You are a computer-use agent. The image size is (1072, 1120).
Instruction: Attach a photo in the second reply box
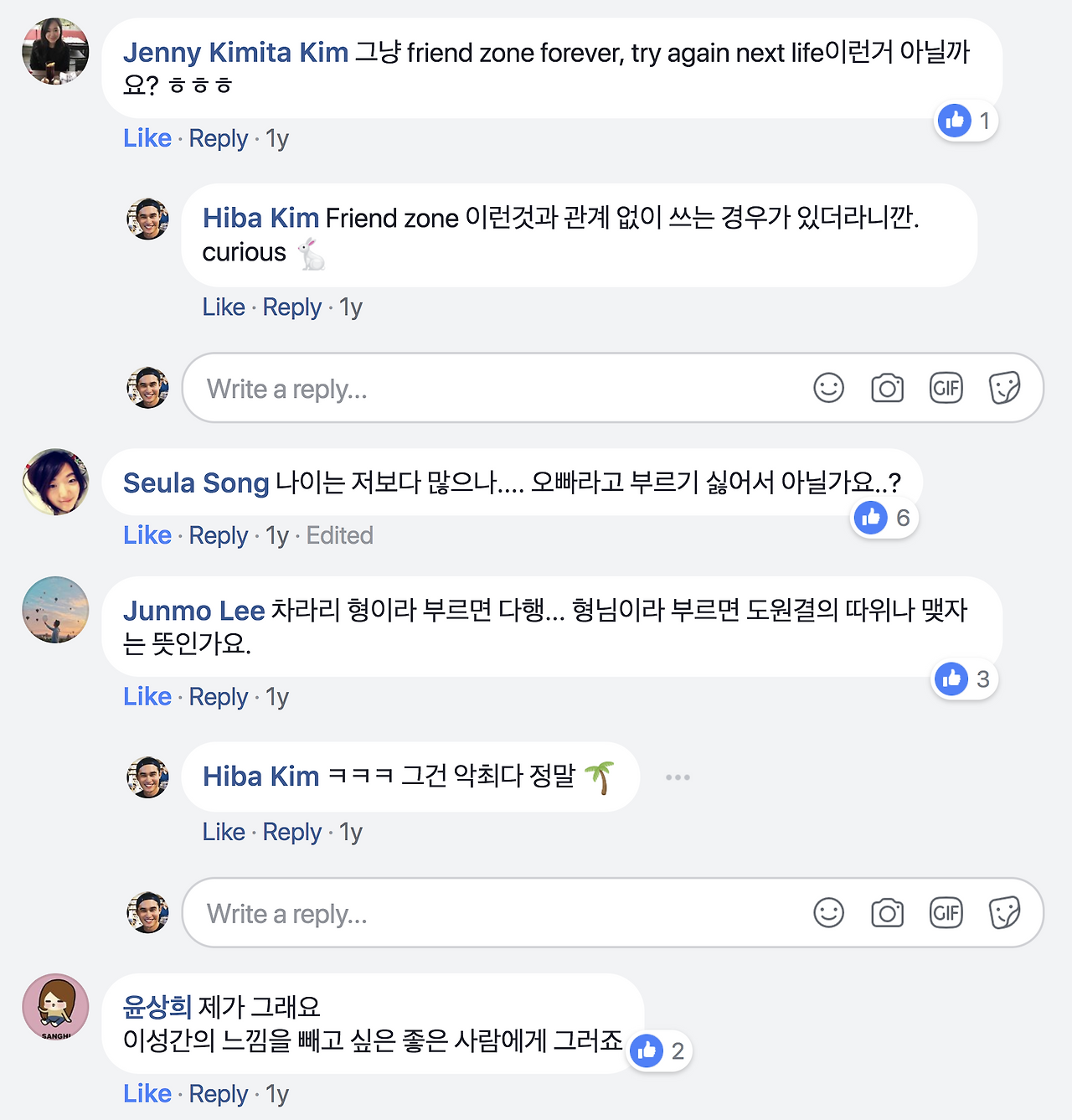pos(887,913)
